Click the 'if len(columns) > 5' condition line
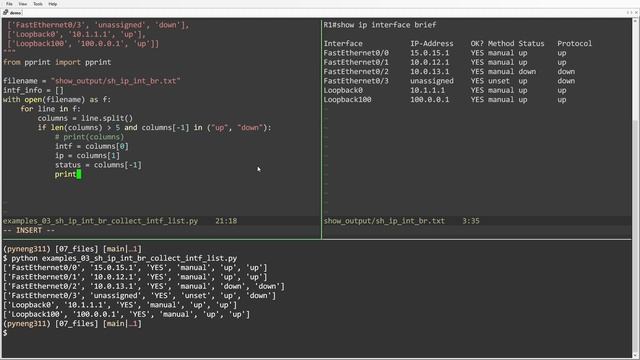Image resolution: width=640 pixels, height=360 pixels. [155, 128]
